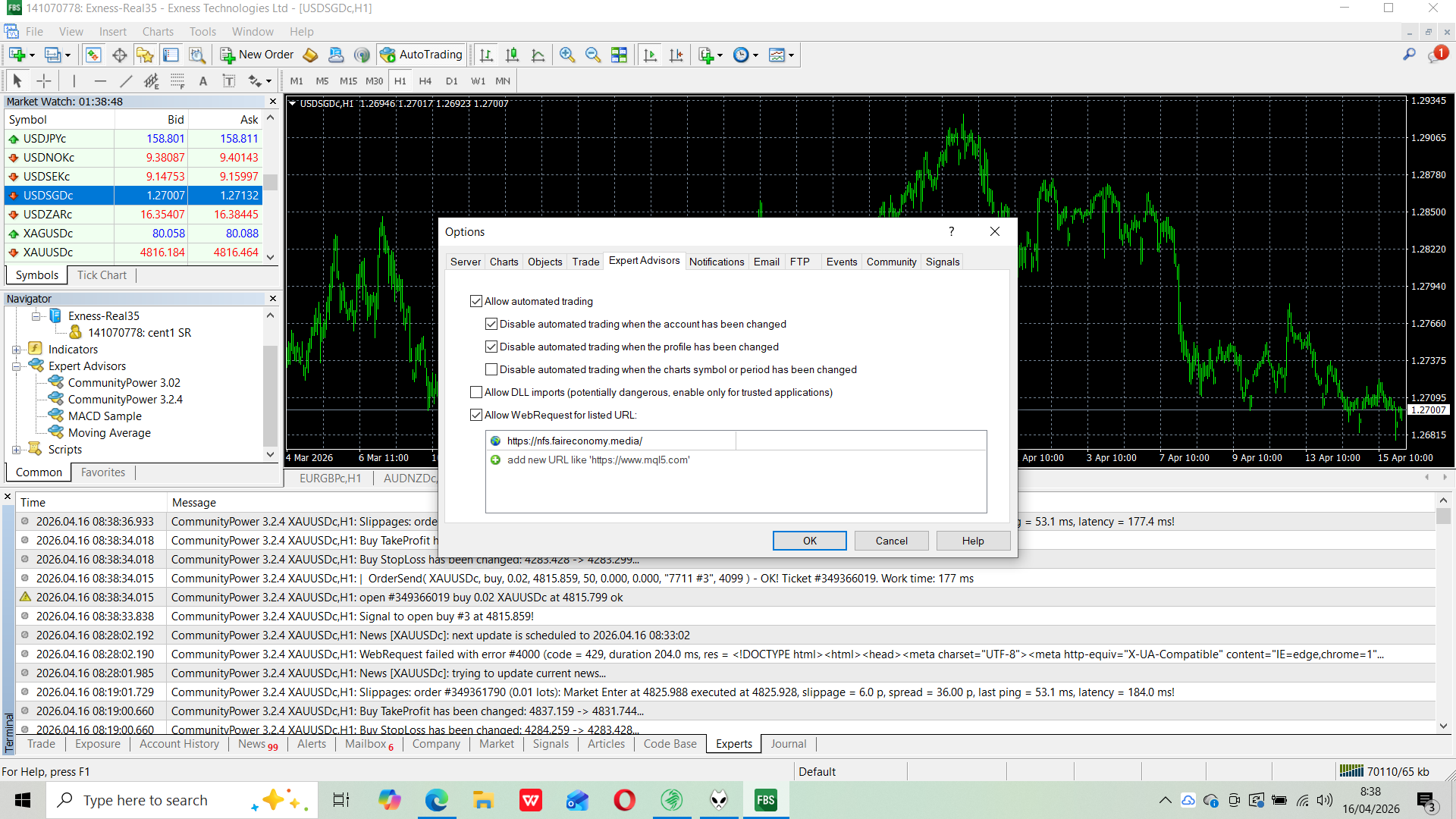Image resolution: width=1456 pixels, height=819 pixels.
Task: Switch chart to bar chart style
Action: tap(486, 55)
